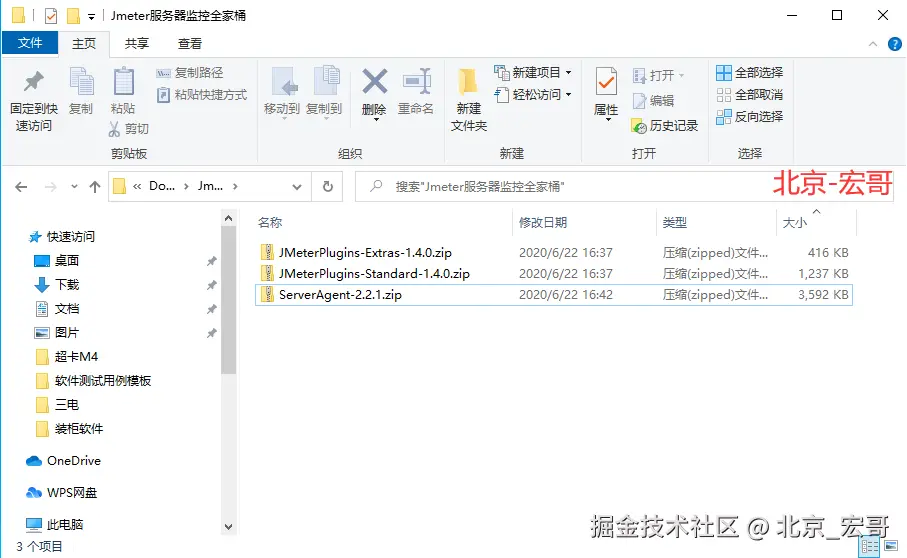This screenshot has height=558, width=907.
Task: Expand the Properties options arrow
Action: [608, 119]
